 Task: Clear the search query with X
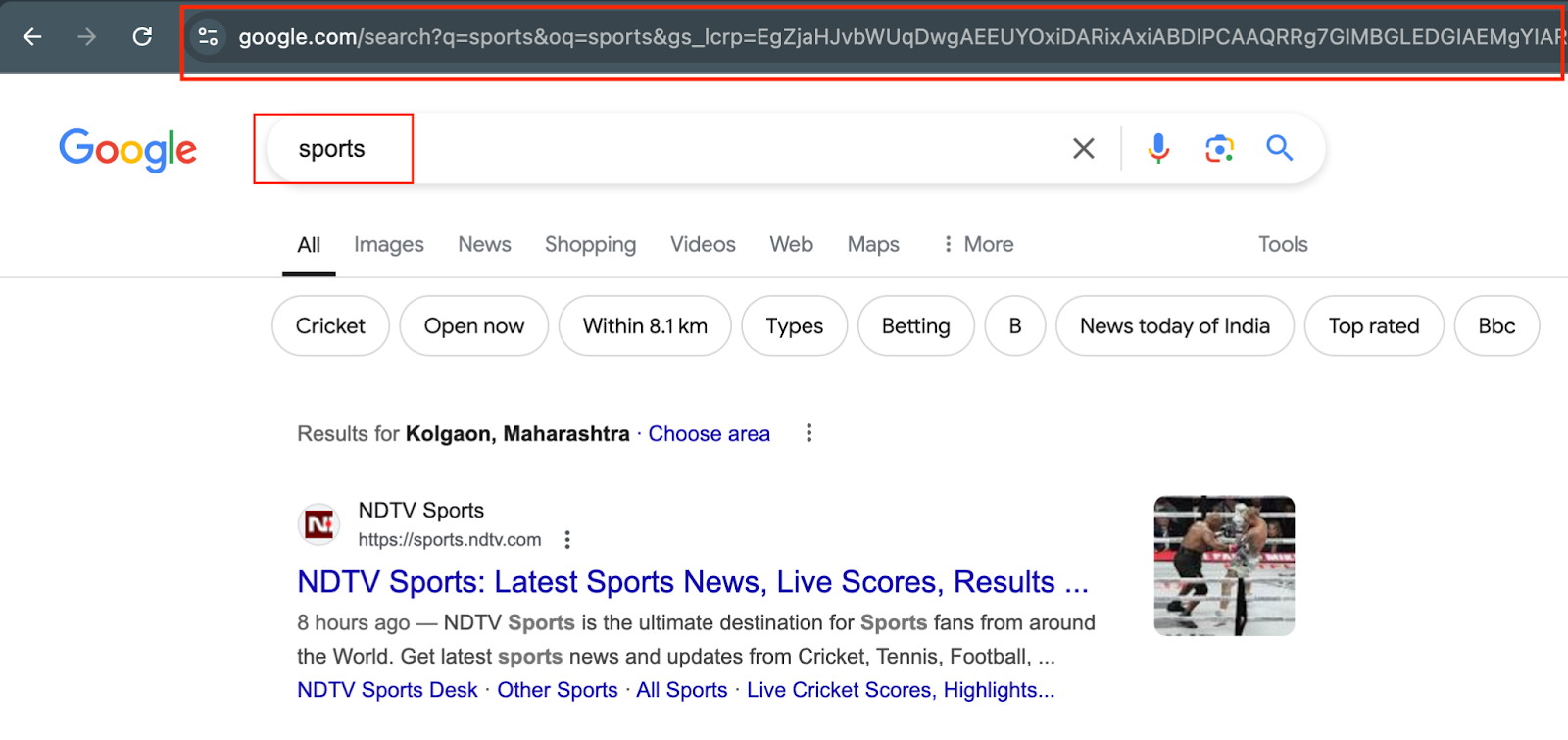[x=1083, y=149]
